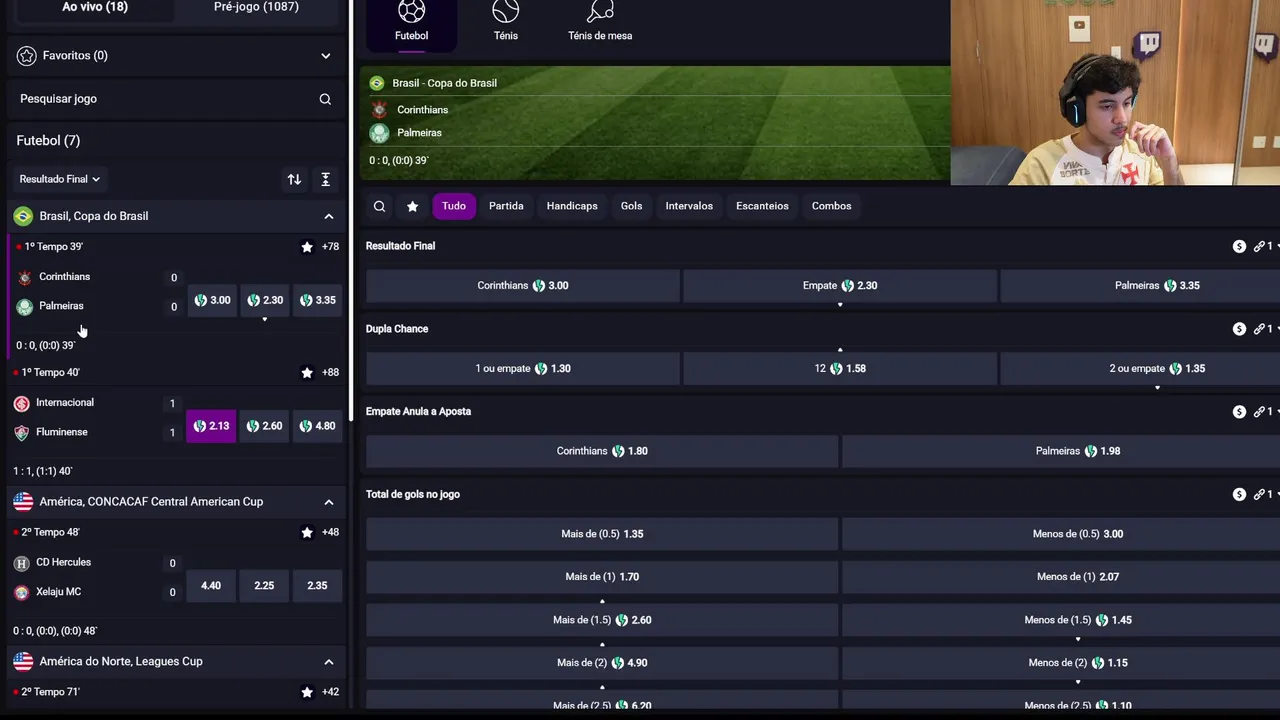Open the Resultado Final dropdown

60,179
